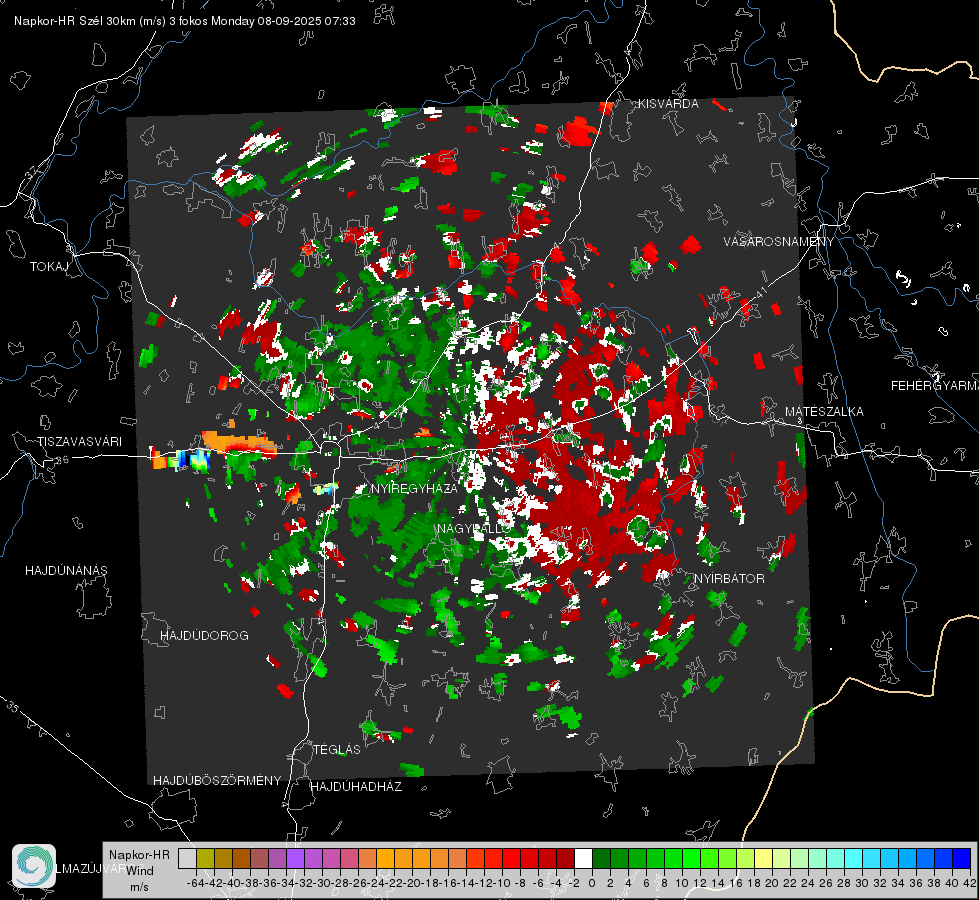Click the light gray swatch starting the wind legend
Image resolution: width=979 pixels, height=900 pixels.
click(187, 859)
